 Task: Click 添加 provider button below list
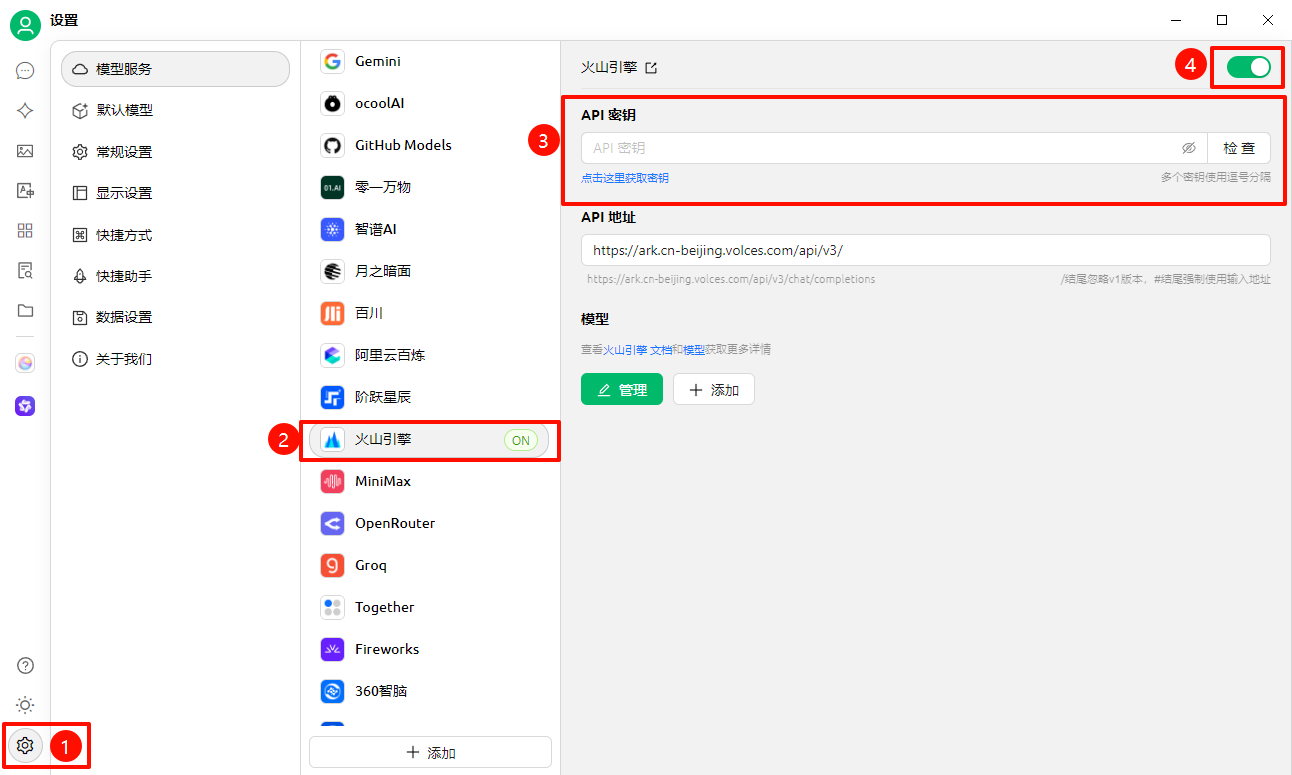pyautogui.click(x=430, y=752)
